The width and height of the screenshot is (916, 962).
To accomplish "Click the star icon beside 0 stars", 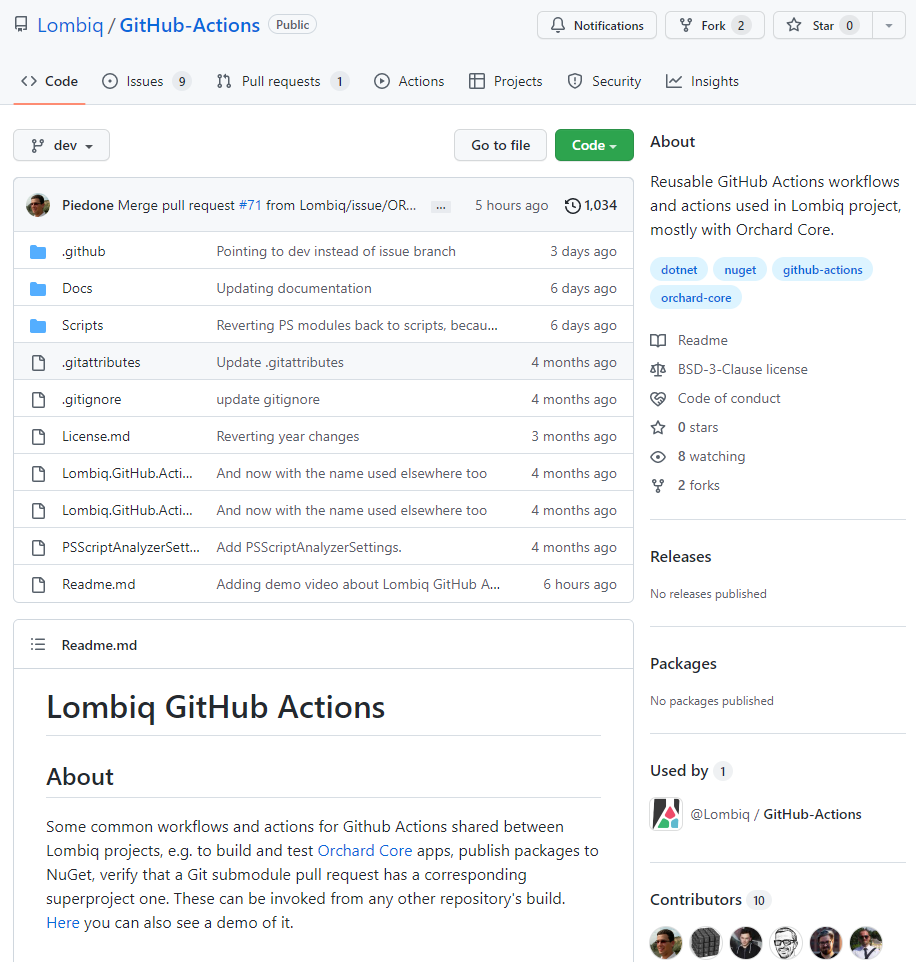I will tap(658, 428).
